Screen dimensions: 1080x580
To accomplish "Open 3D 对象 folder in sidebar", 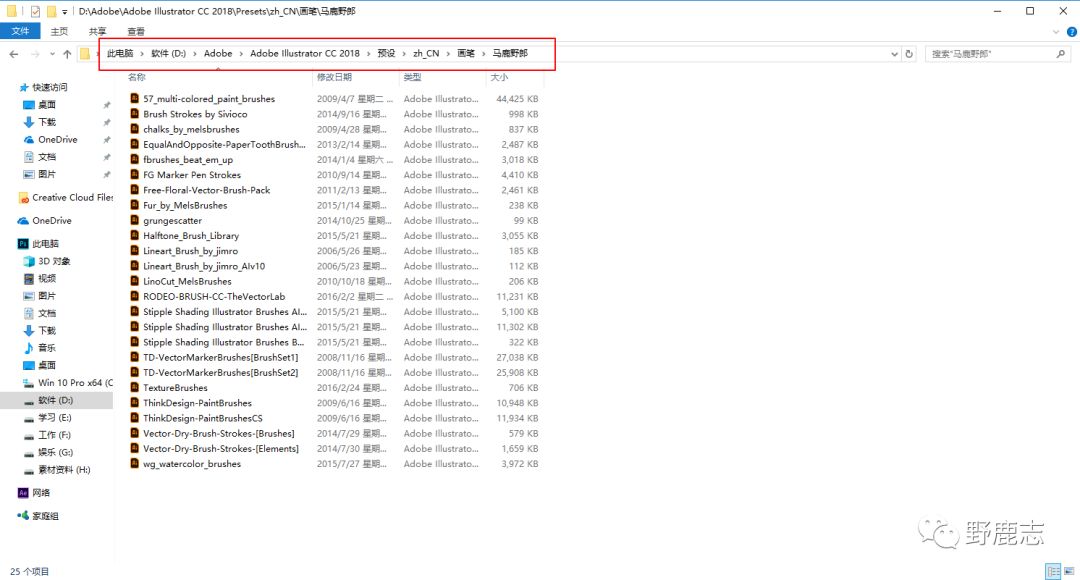I will tap(54, 261).
